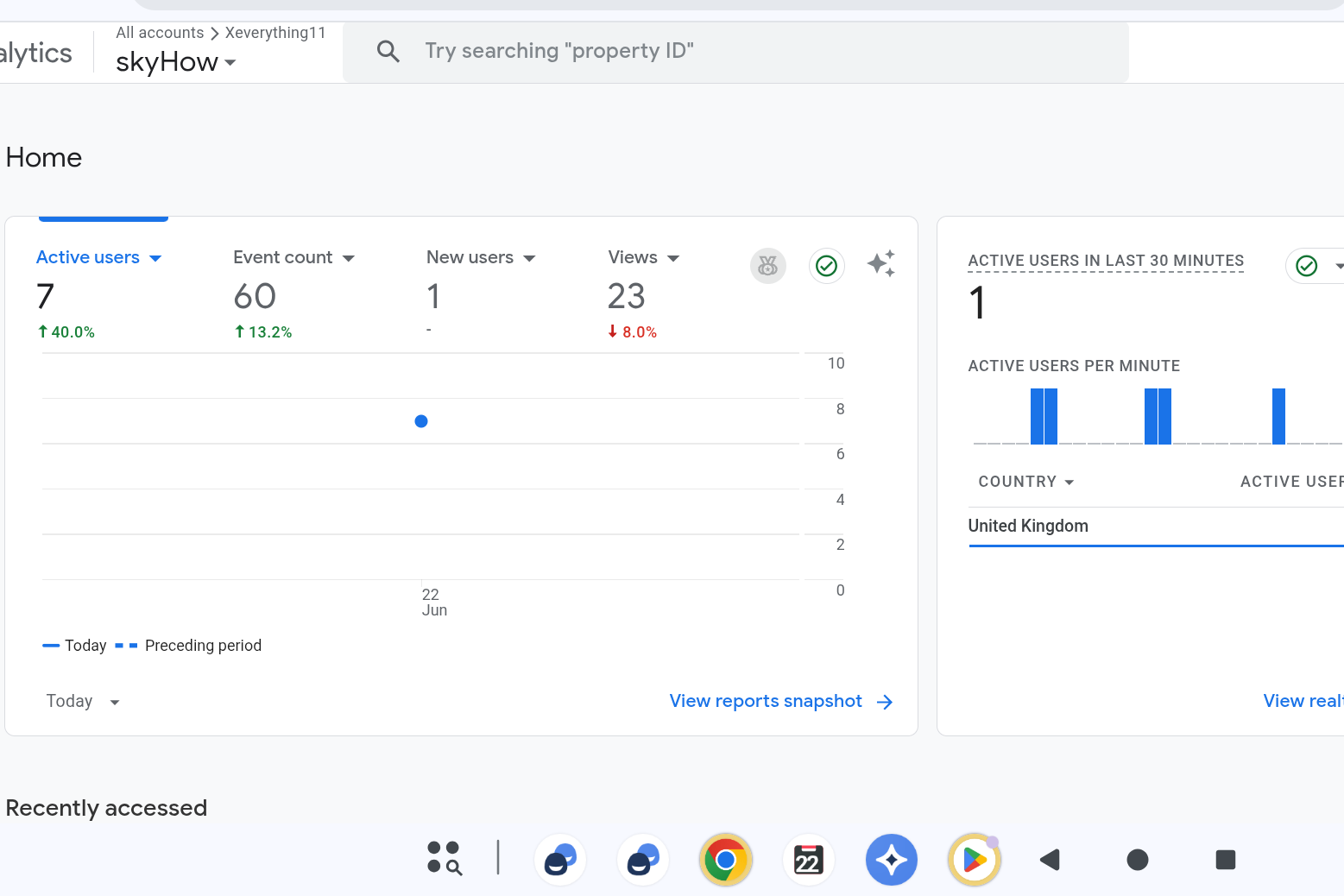Click the medal benchmarking icon

point(767,266)
